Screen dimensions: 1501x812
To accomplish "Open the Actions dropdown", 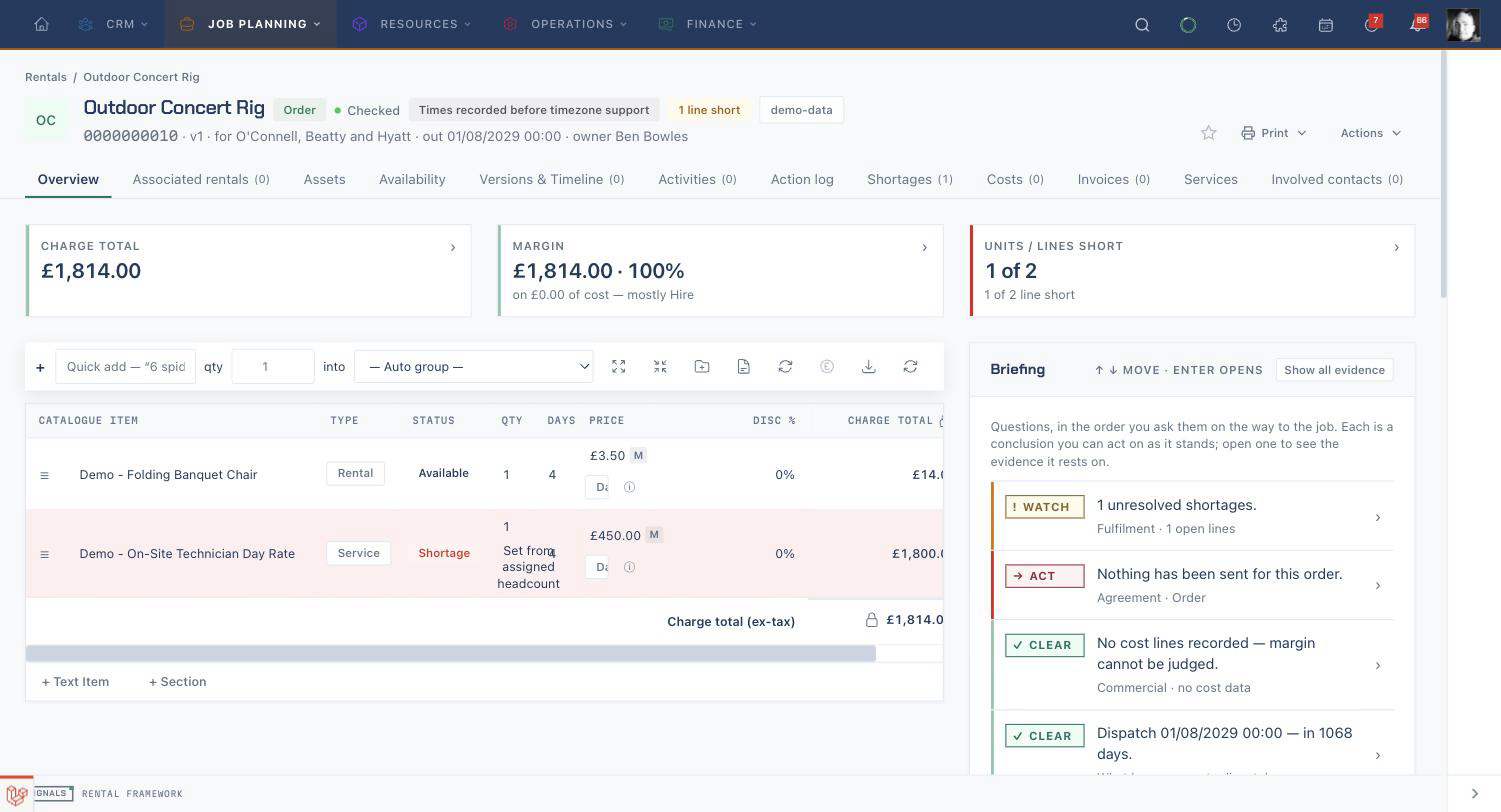I will 1370,133.
